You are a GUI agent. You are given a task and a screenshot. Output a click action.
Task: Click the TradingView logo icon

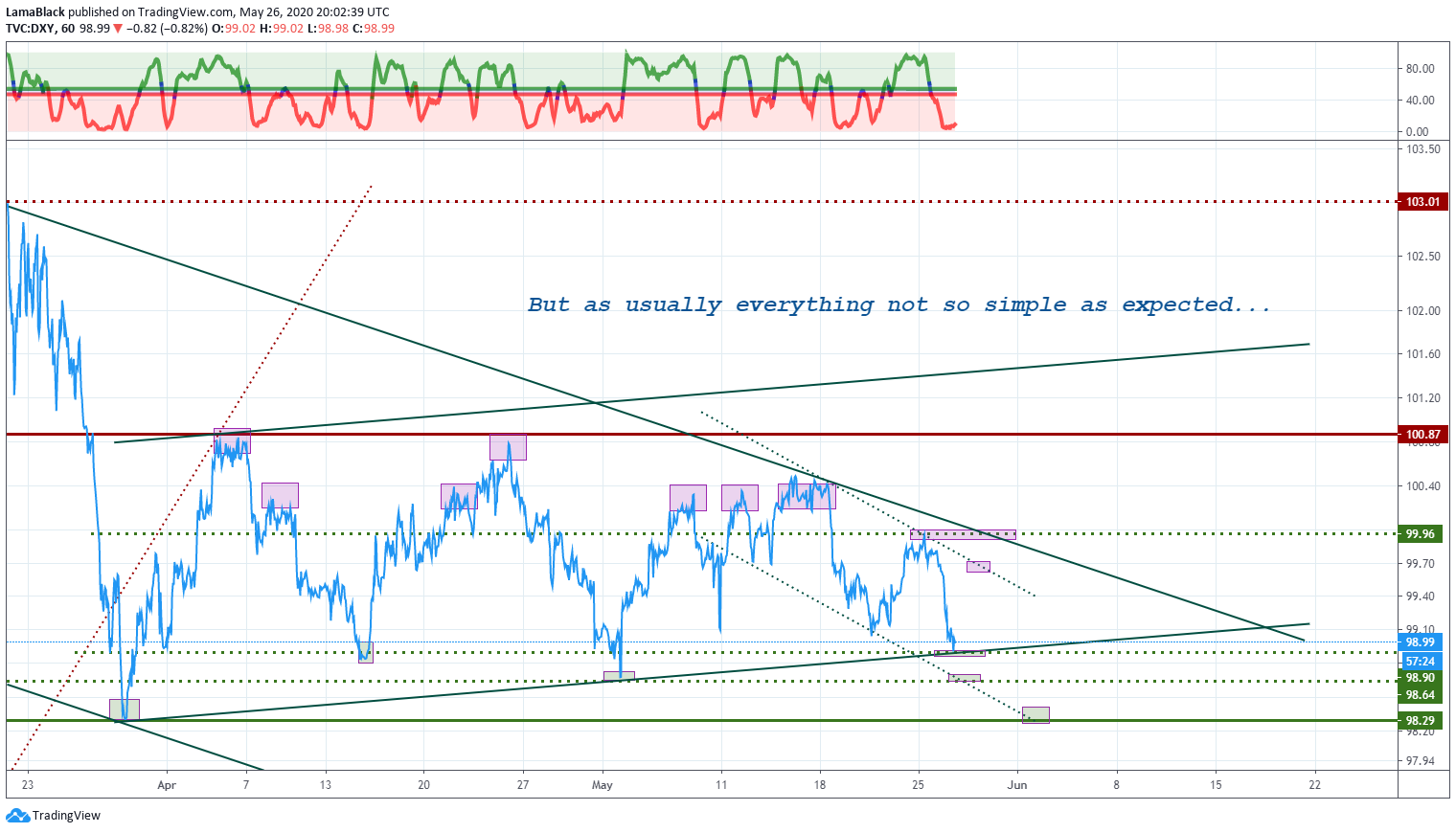click(17, 816)
